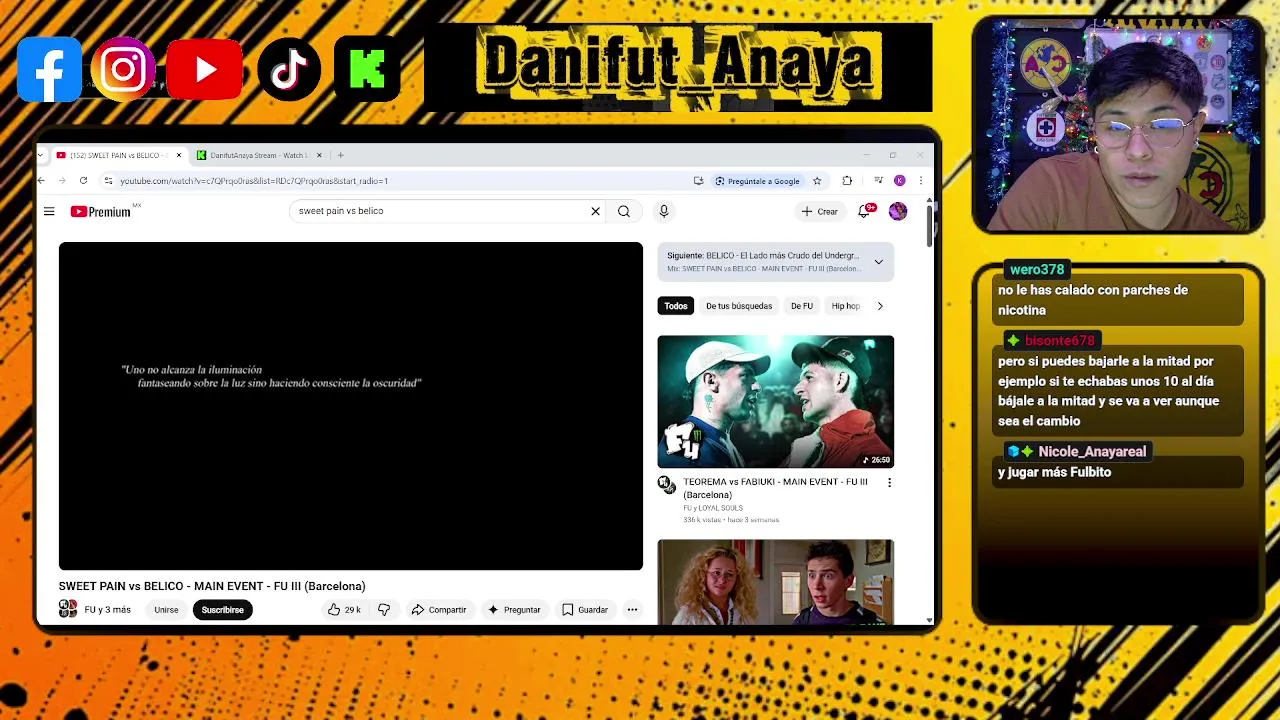
Task: View site information icon in the address bar
Action: pyautogui.click(x=108, y=181)
